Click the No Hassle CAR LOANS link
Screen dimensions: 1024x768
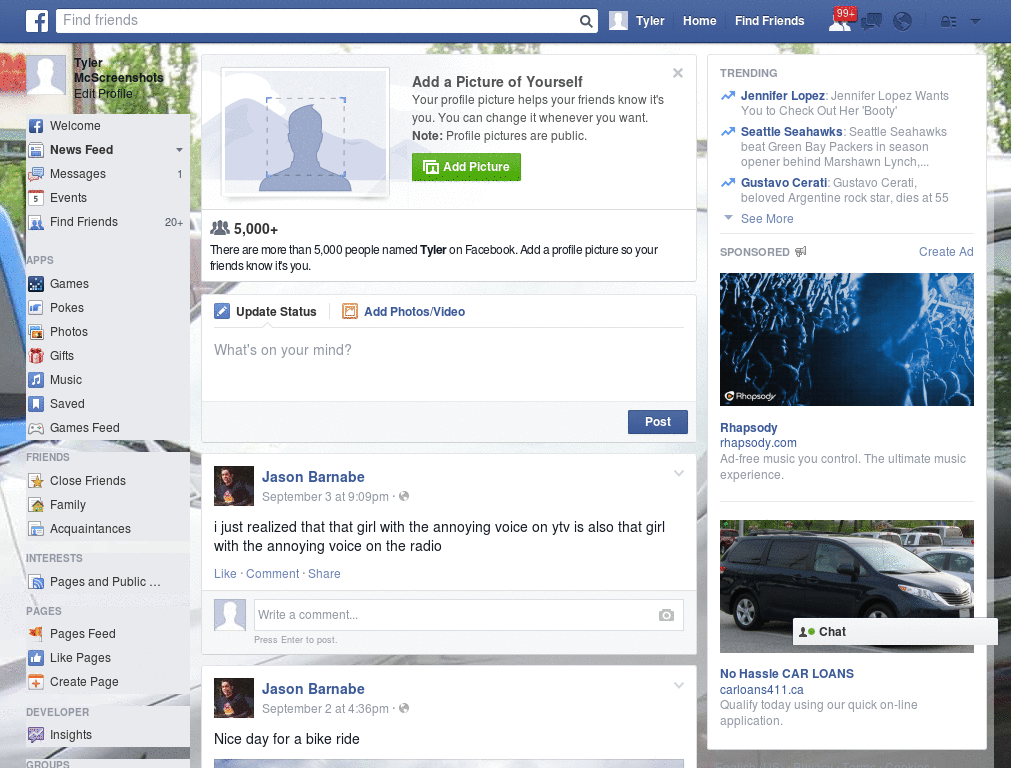click(786, 674)
